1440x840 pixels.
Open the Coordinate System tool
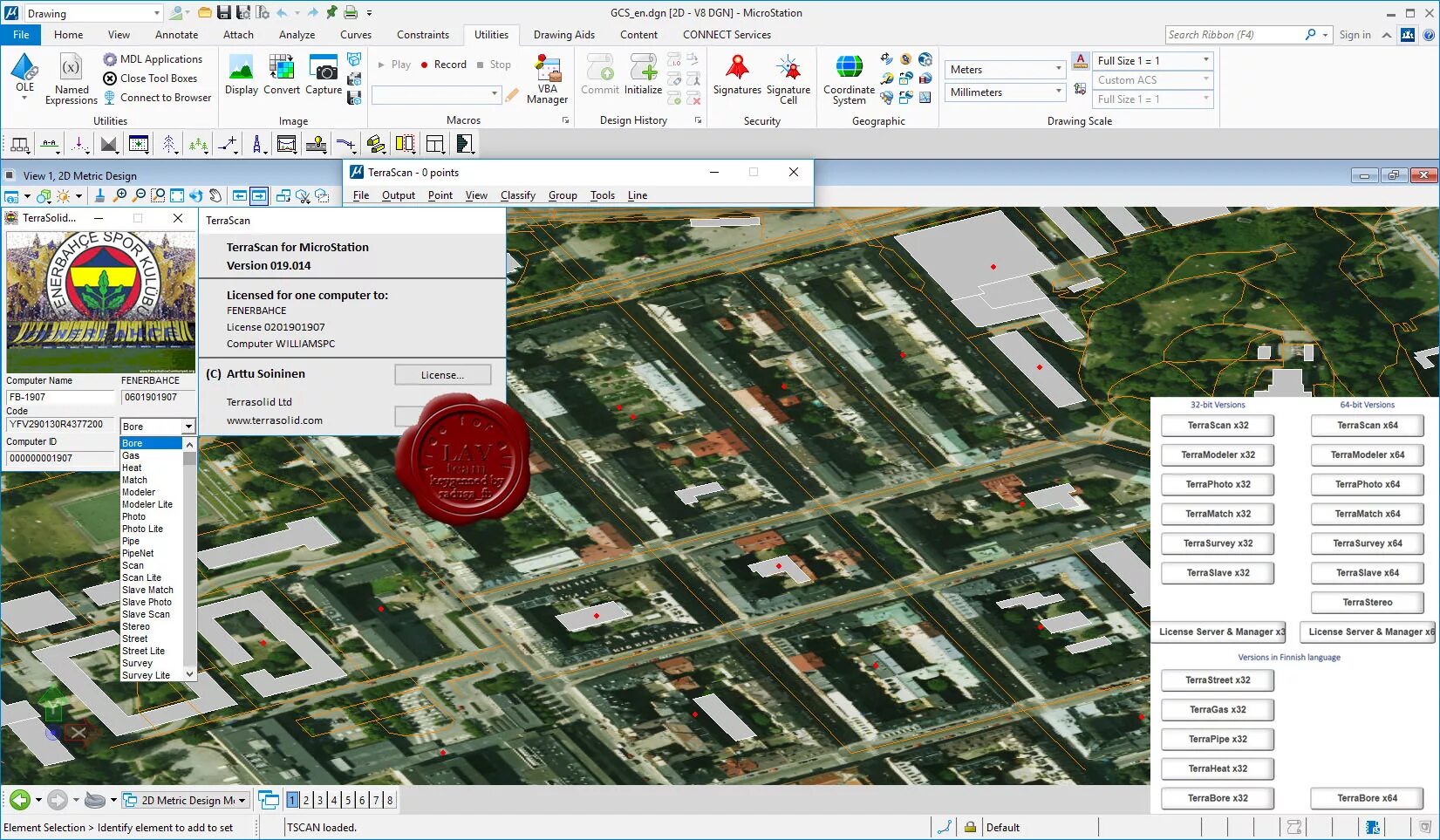(849, 79)
